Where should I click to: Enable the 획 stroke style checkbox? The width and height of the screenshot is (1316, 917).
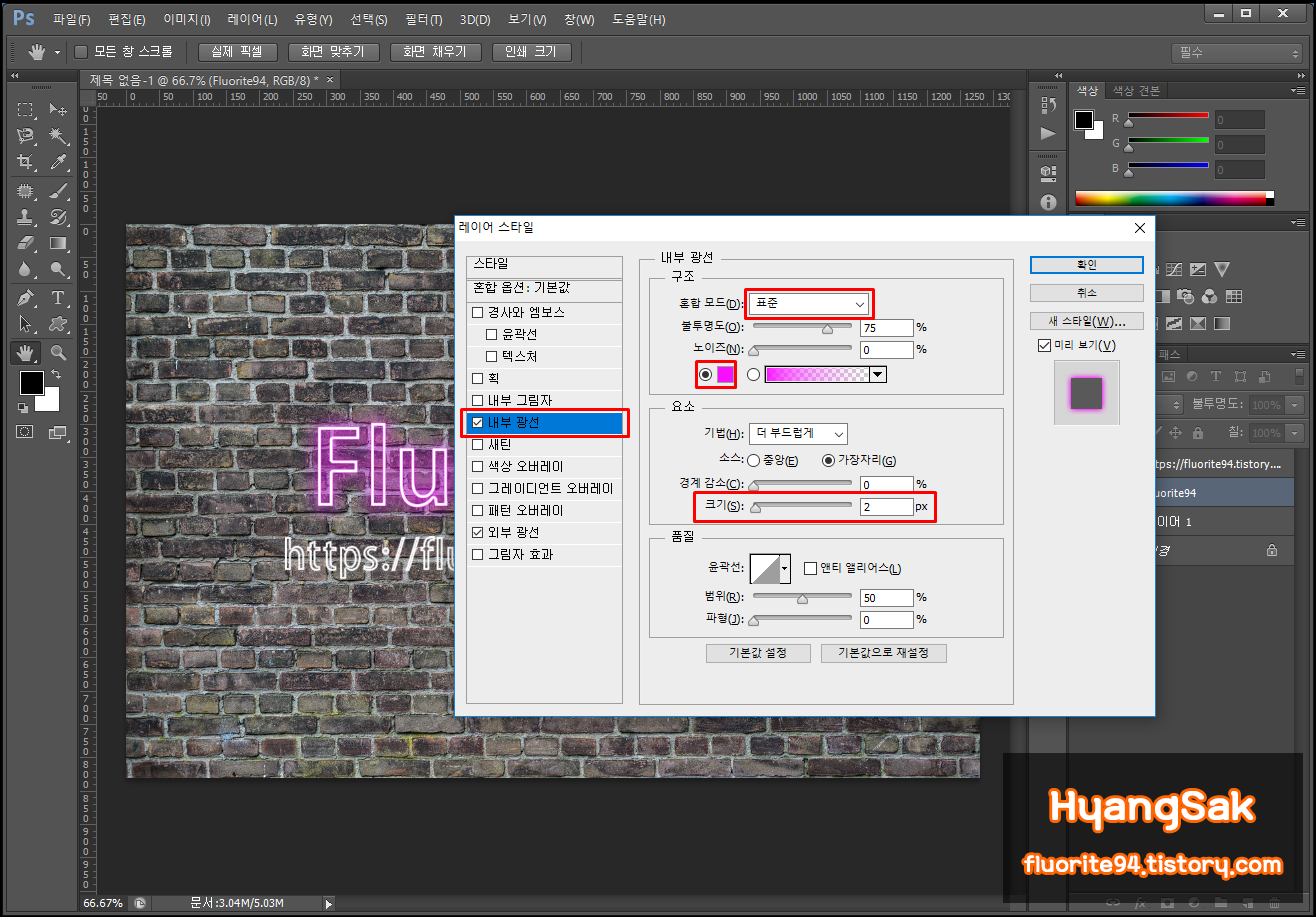(x=478, y=378)
